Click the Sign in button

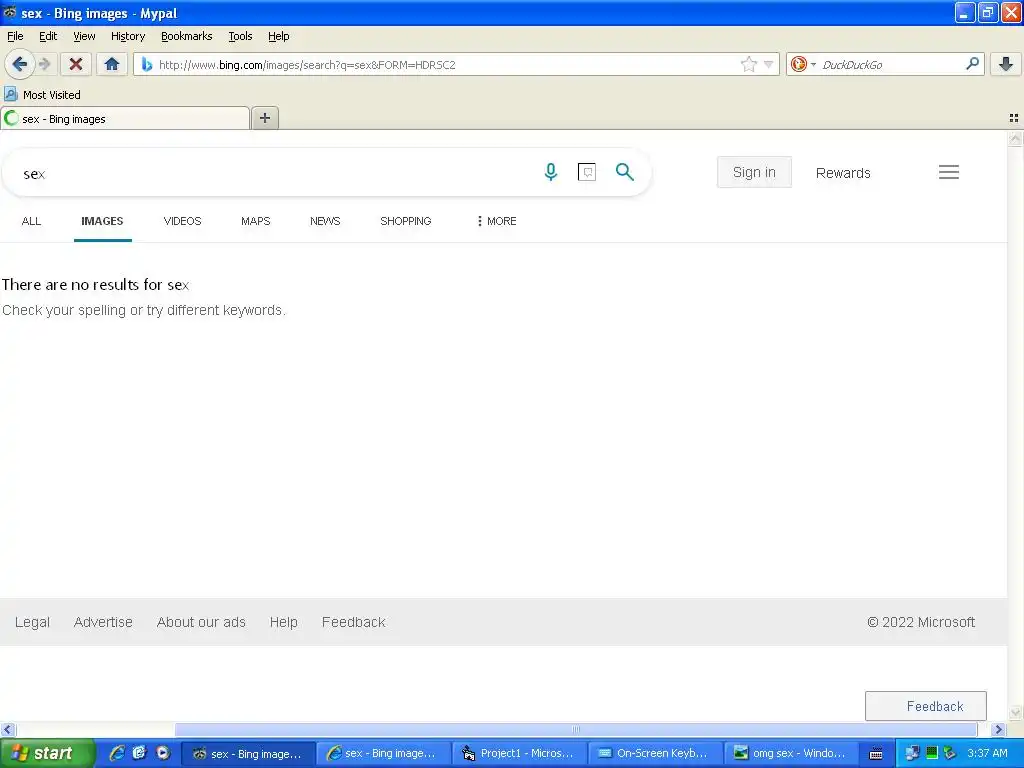click(x=754, y=172)
